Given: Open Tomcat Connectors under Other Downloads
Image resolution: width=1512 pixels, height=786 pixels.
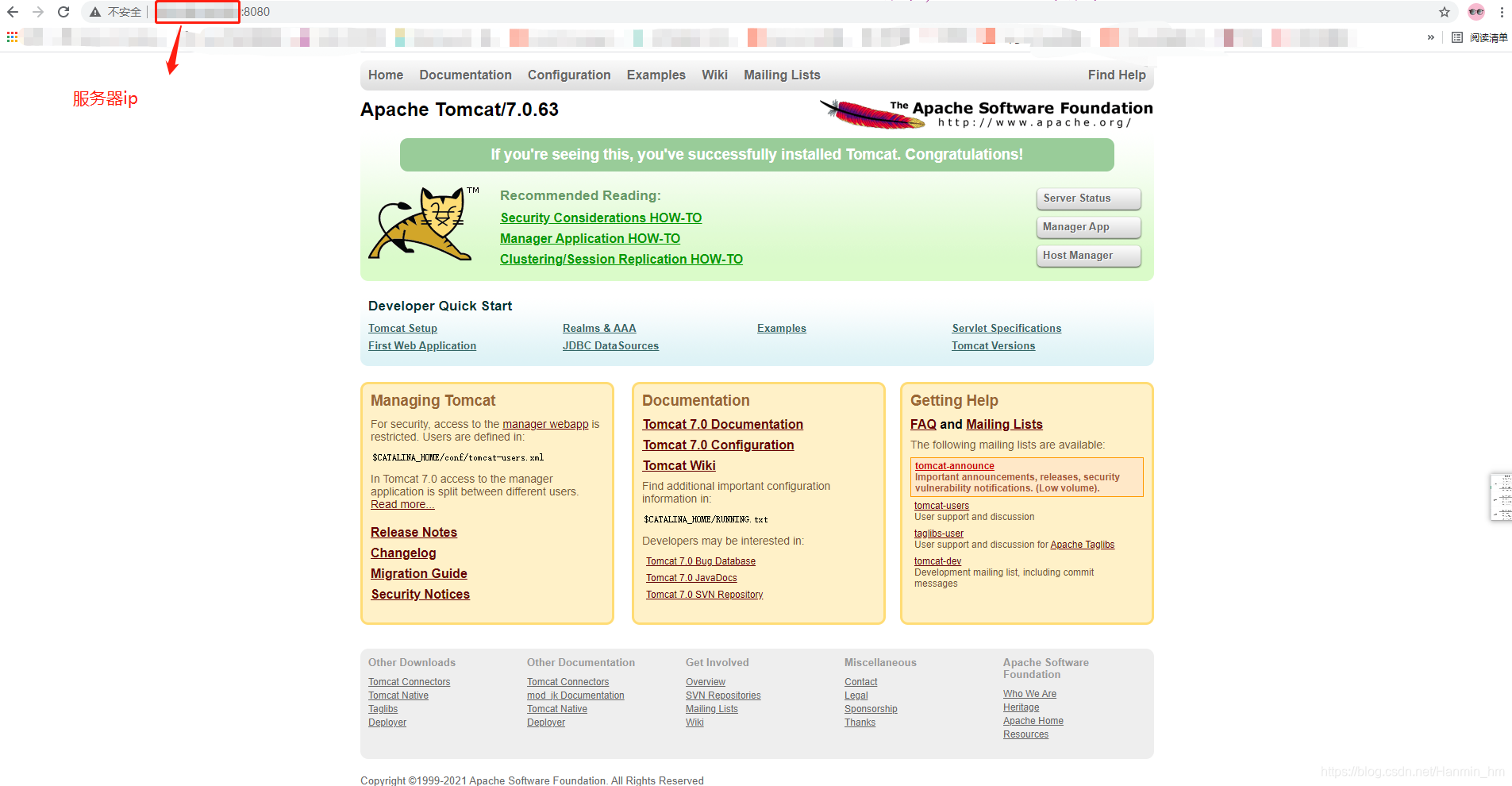Looking at the screenshot, I should pyautogui.click(x=409, y=682).
